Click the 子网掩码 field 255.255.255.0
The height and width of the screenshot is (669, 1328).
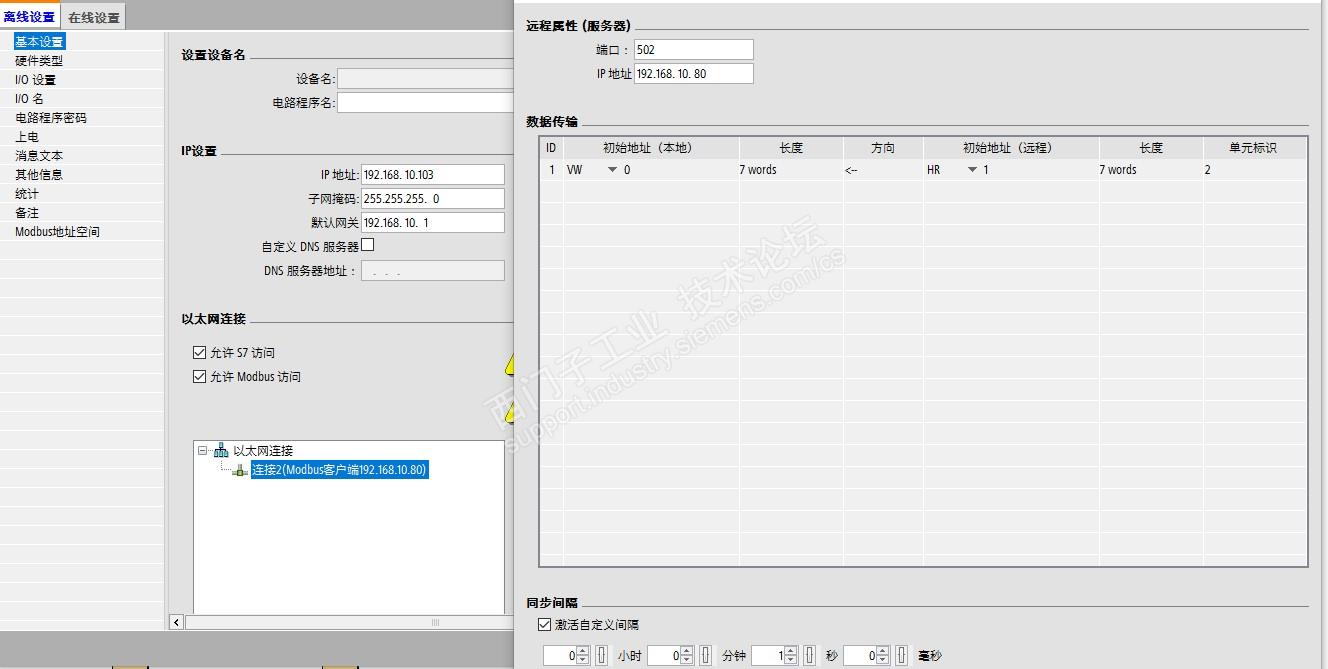[x=432, y=199]
